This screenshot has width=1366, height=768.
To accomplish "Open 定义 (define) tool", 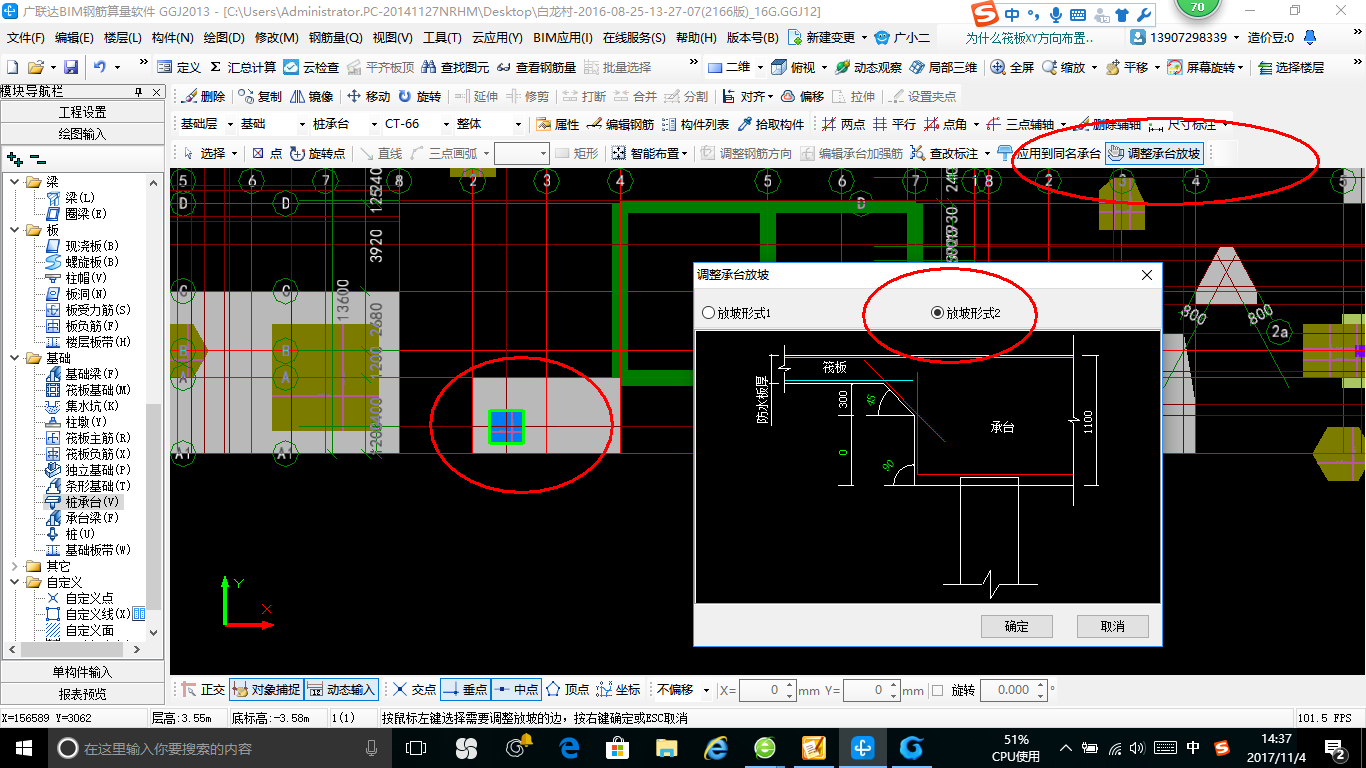I will [x=179, y=67].
